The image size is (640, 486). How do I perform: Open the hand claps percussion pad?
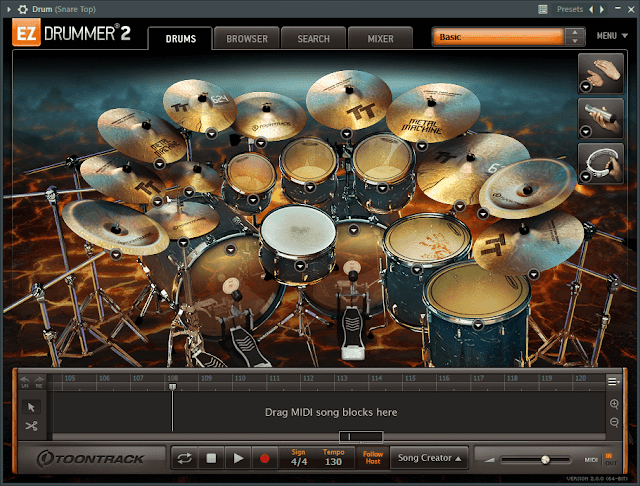tap(601, 73)
